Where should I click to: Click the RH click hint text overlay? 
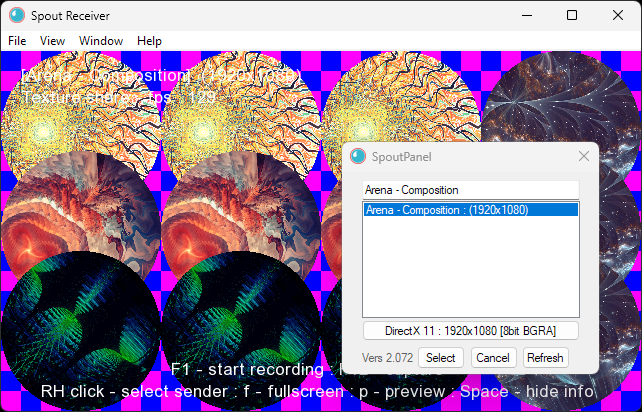pyautogui.click(x=319, y=391)
